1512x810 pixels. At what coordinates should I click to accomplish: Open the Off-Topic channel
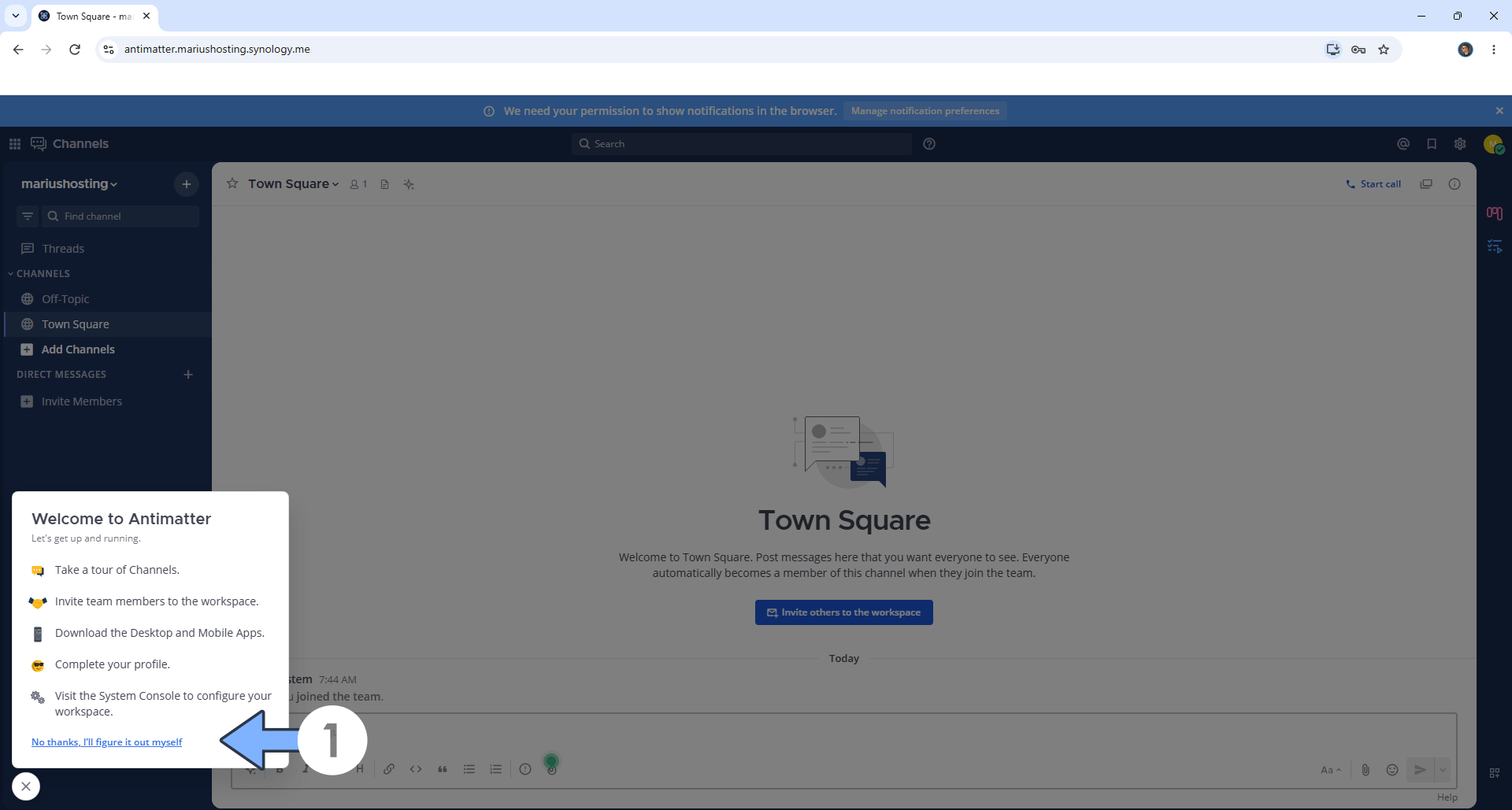[107, 299]
